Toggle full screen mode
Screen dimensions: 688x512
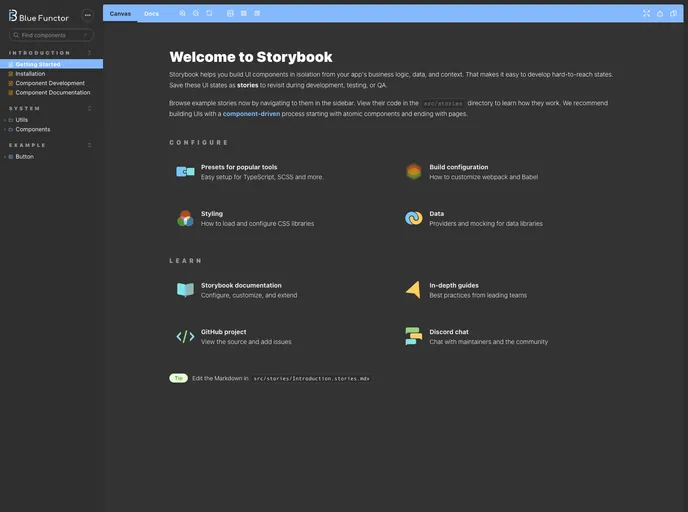646,13
